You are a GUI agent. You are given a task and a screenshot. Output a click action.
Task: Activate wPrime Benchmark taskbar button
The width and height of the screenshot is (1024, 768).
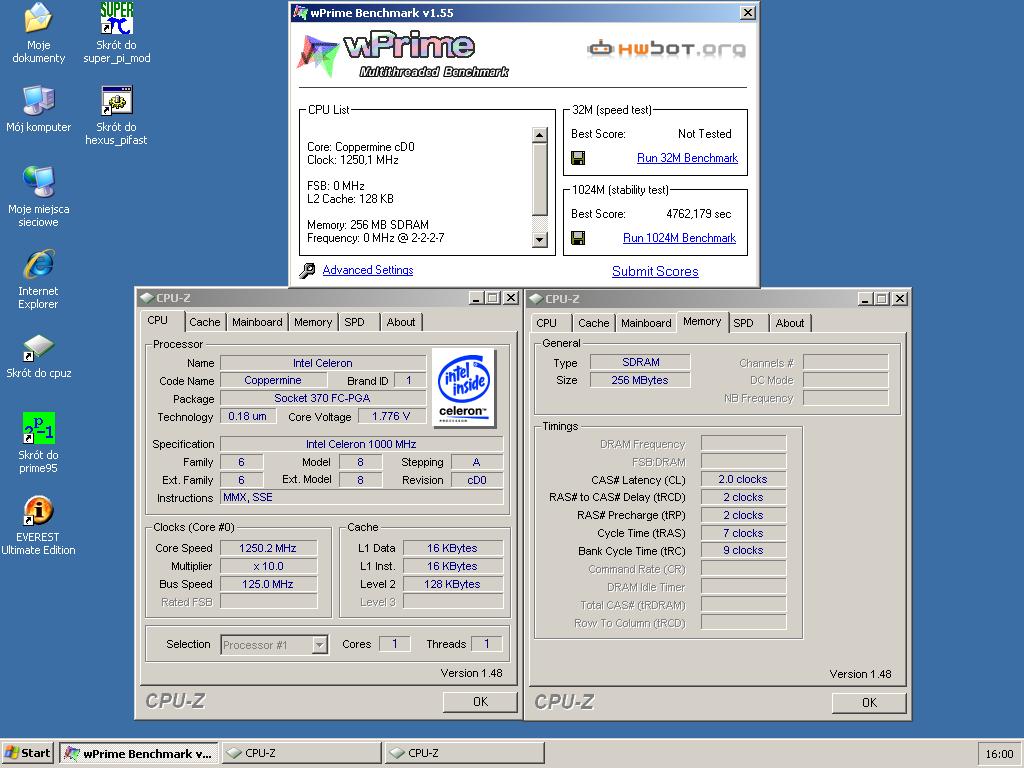tap(139, 753)
